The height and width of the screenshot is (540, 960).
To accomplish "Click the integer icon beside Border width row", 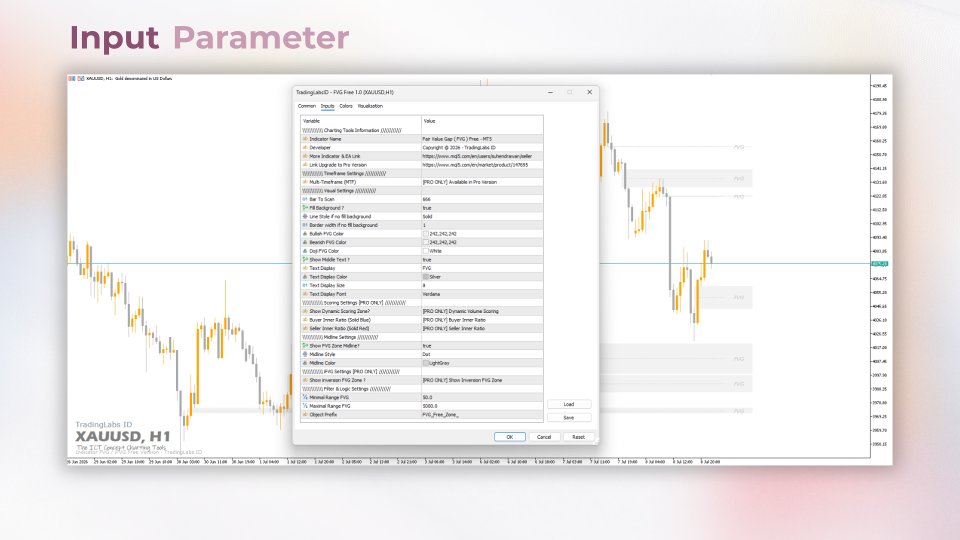I will coord(305,225).
